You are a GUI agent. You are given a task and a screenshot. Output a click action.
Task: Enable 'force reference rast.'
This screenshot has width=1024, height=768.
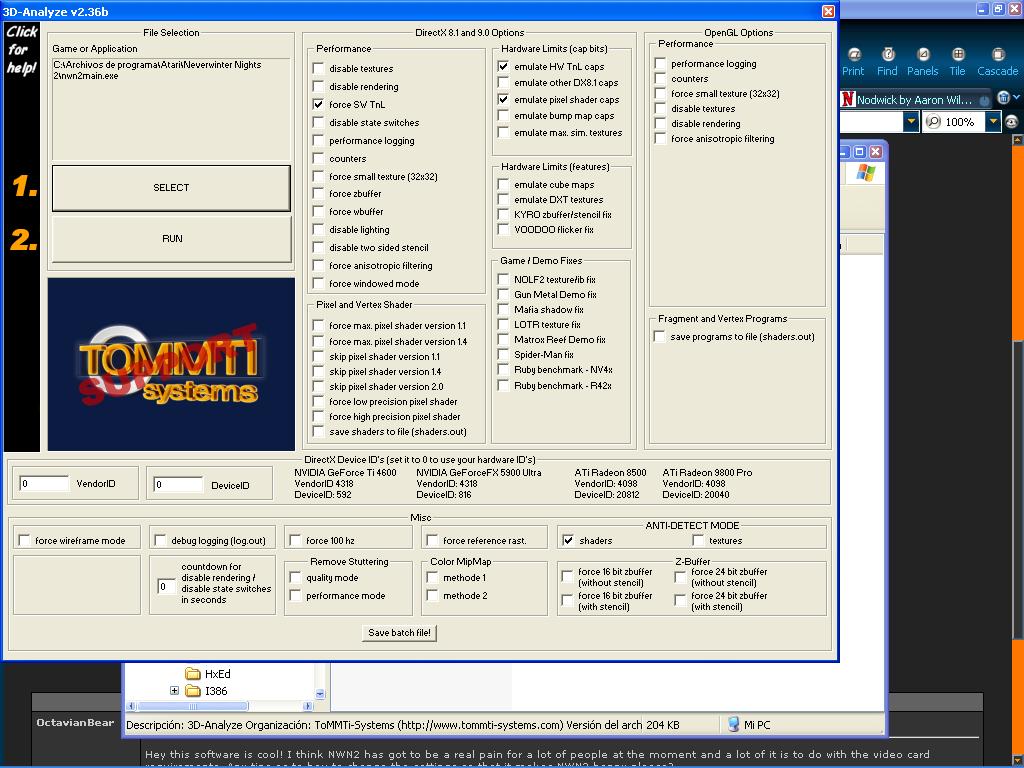(432, 540)
